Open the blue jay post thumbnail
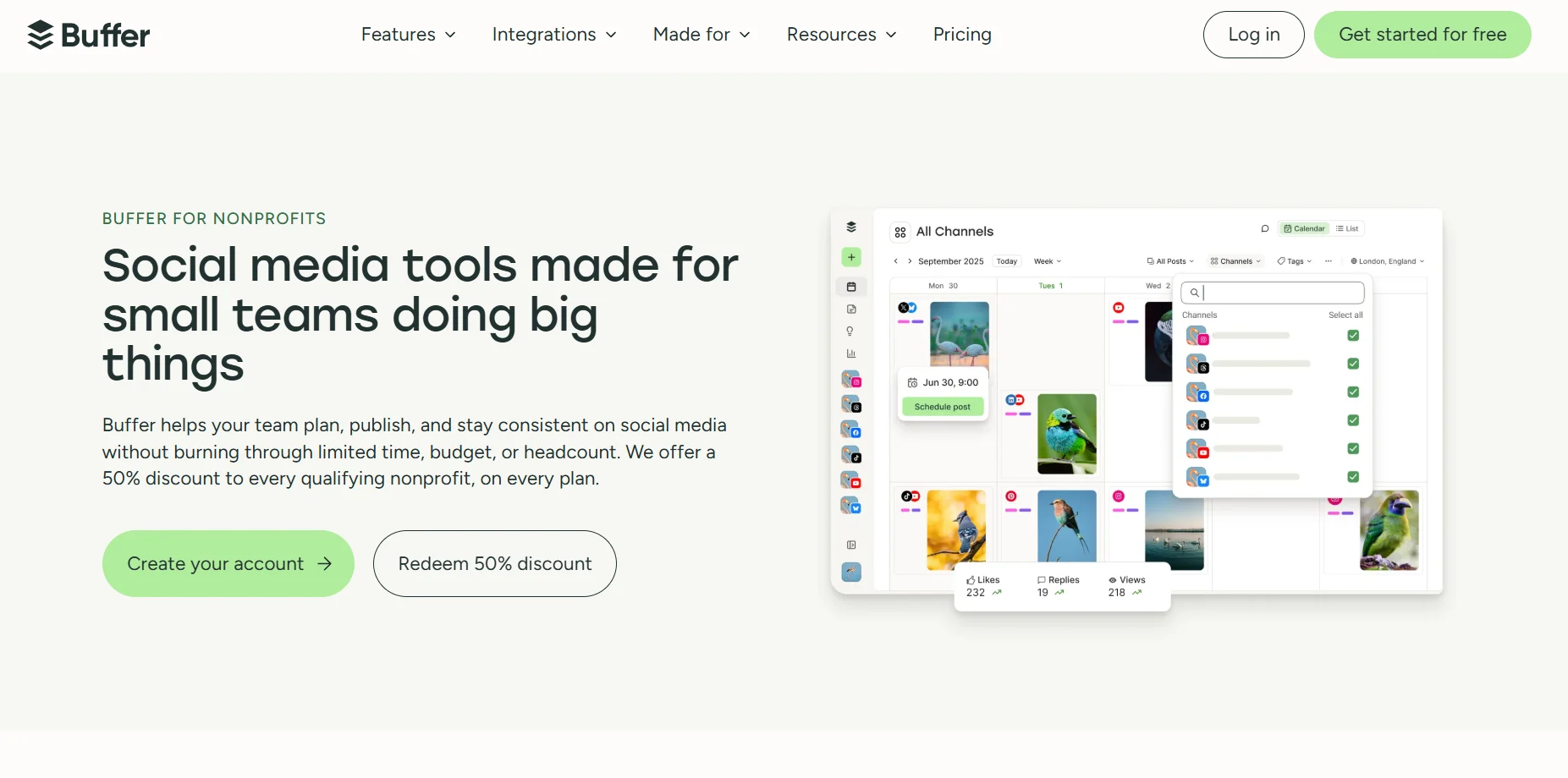The width and height of the screenshot is (1568, 778). click(956, 530)
